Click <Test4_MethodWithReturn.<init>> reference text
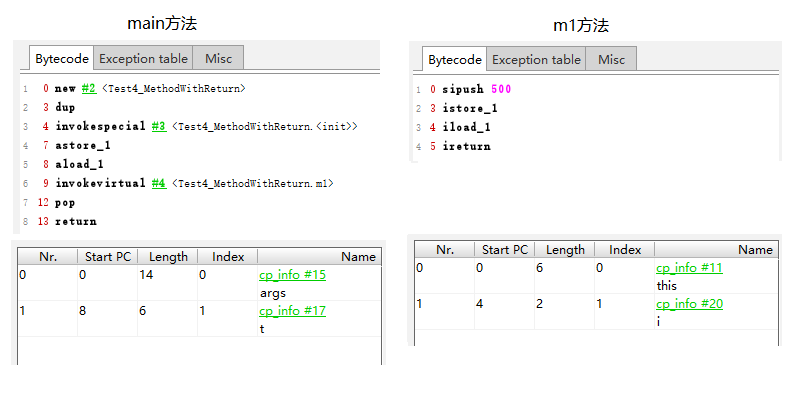This screenshot has width=797, height=394. click(x=265, y=127)
